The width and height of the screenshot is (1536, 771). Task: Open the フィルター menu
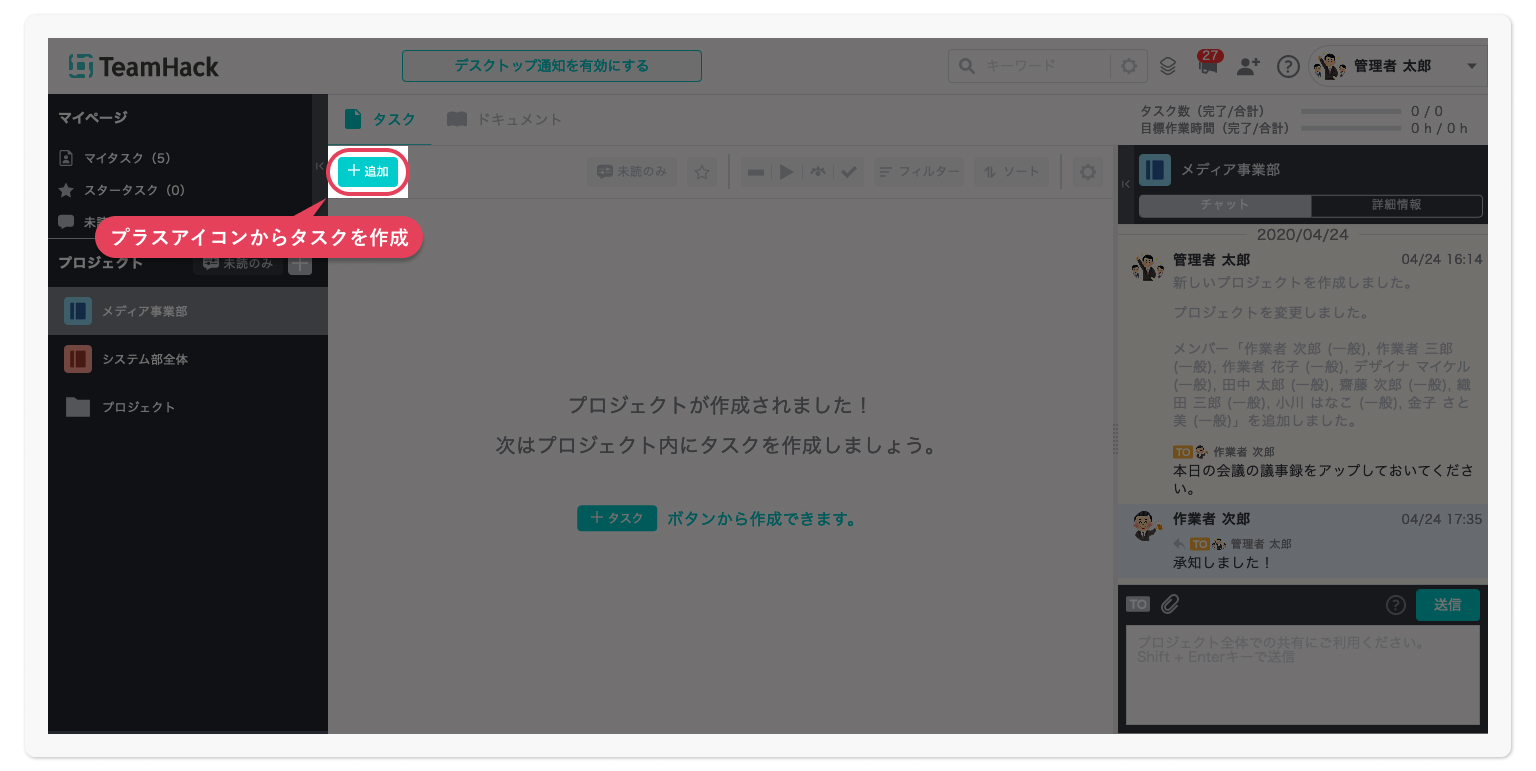[919, 172]
